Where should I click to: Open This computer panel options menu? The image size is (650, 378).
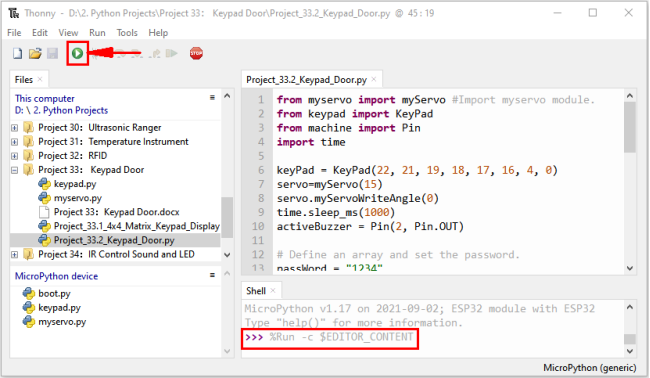212,97
